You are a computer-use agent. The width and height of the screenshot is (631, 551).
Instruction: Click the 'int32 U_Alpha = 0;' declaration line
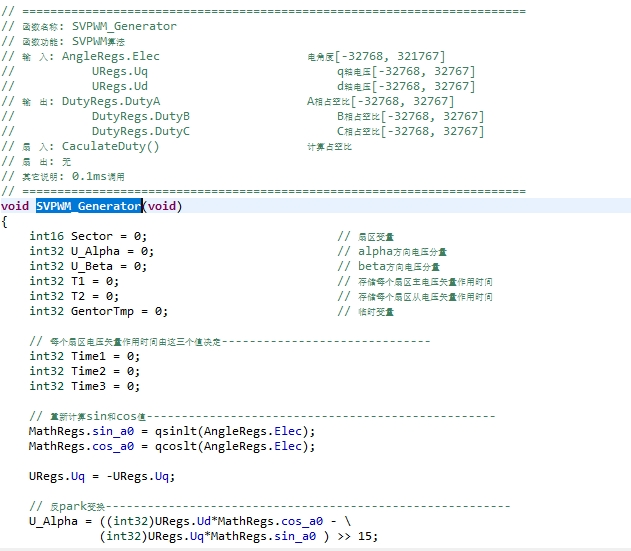(92, 251)
